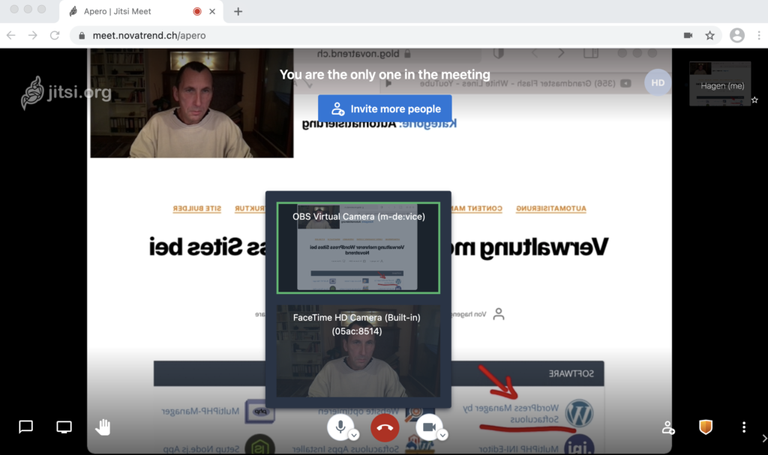Toggle the camera on or off
The height and width of the screenshot is (455, 768).
pyautogui.click(x=429, y=427)
